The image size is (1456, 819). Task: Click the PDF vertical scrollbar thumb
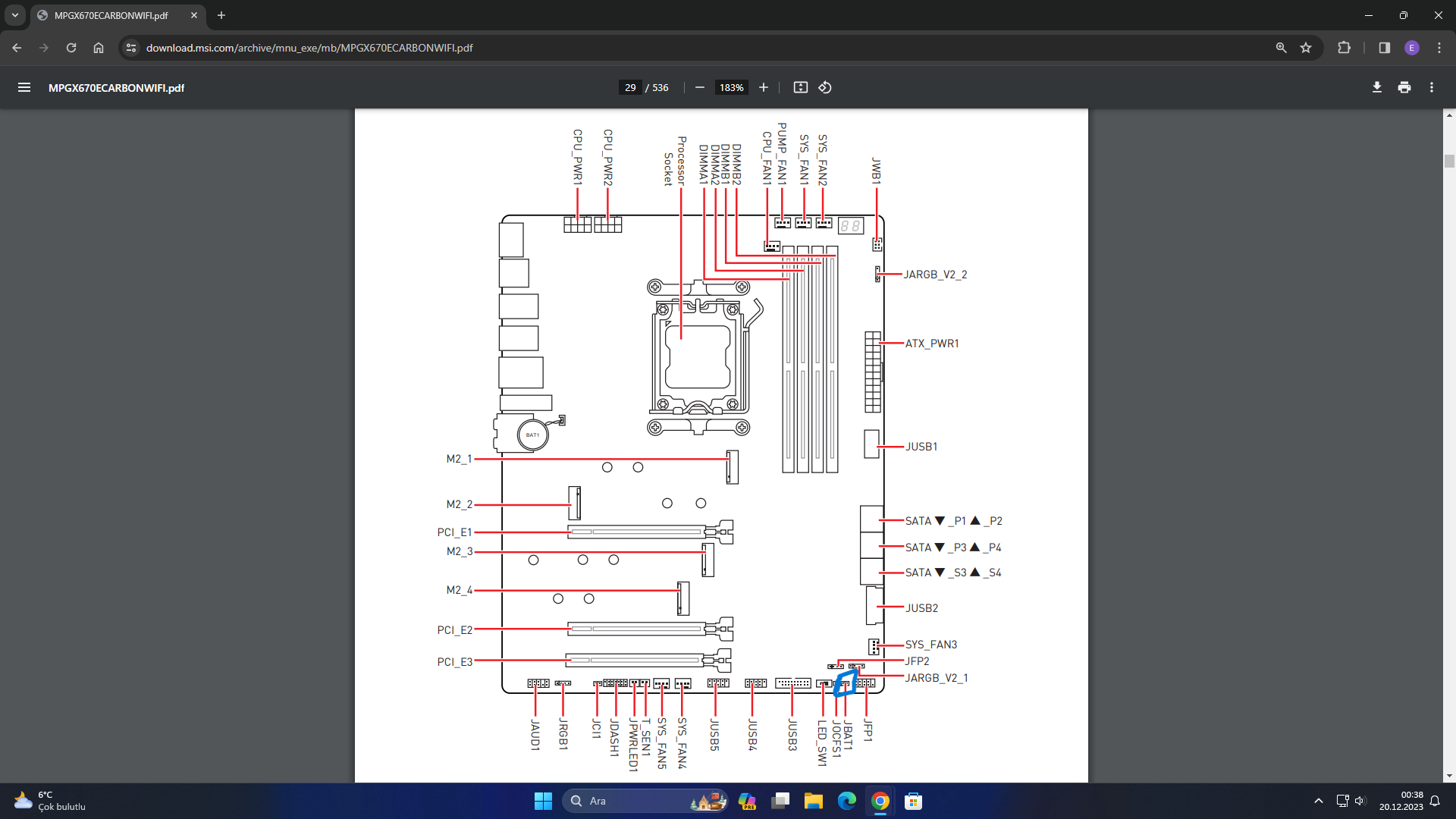click(x=1449, y=161)
